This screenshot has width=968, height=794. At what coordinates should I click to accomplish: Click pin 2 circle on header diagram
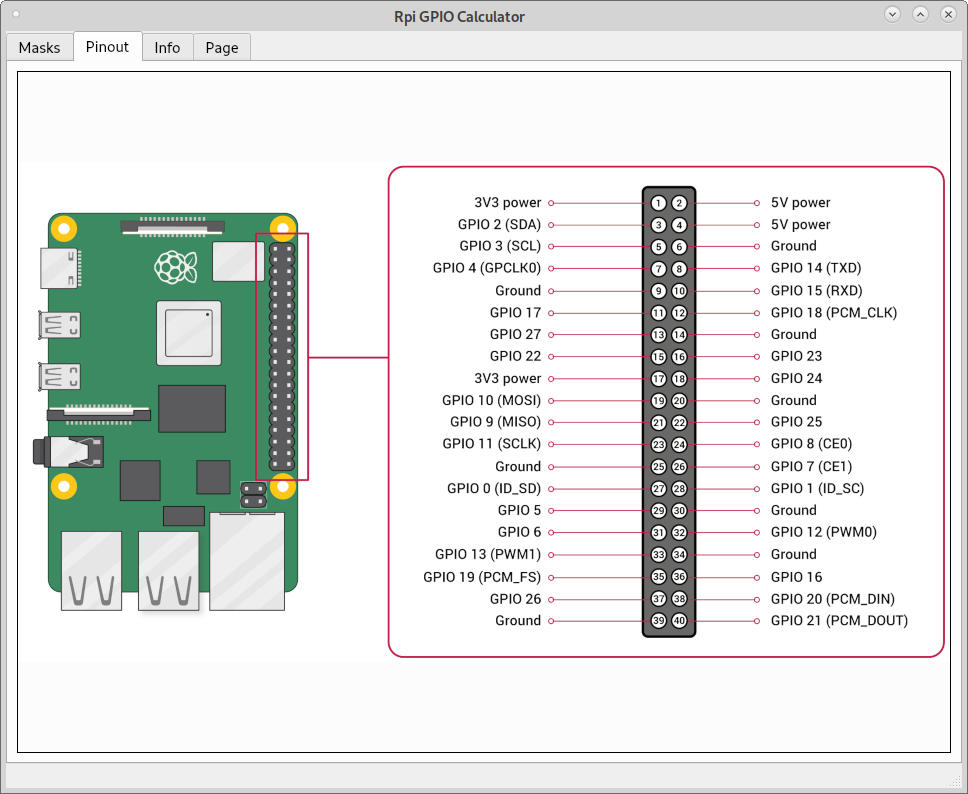(x=679, y=203)
